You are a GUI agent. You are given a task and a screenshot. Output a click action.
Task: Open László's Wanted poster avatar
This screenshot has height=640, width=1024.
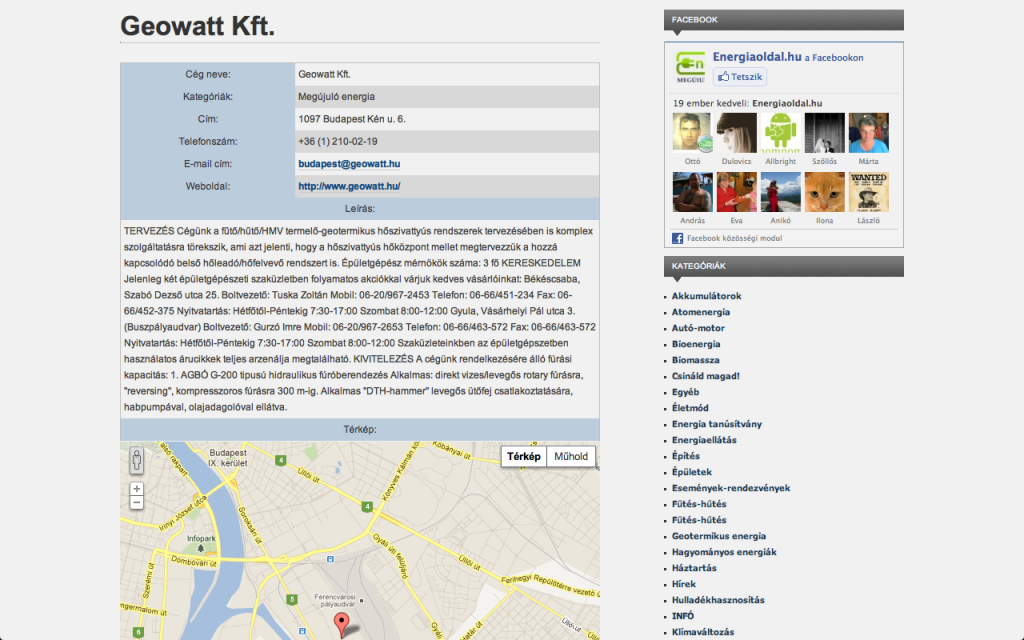click(x=868, y=191)
